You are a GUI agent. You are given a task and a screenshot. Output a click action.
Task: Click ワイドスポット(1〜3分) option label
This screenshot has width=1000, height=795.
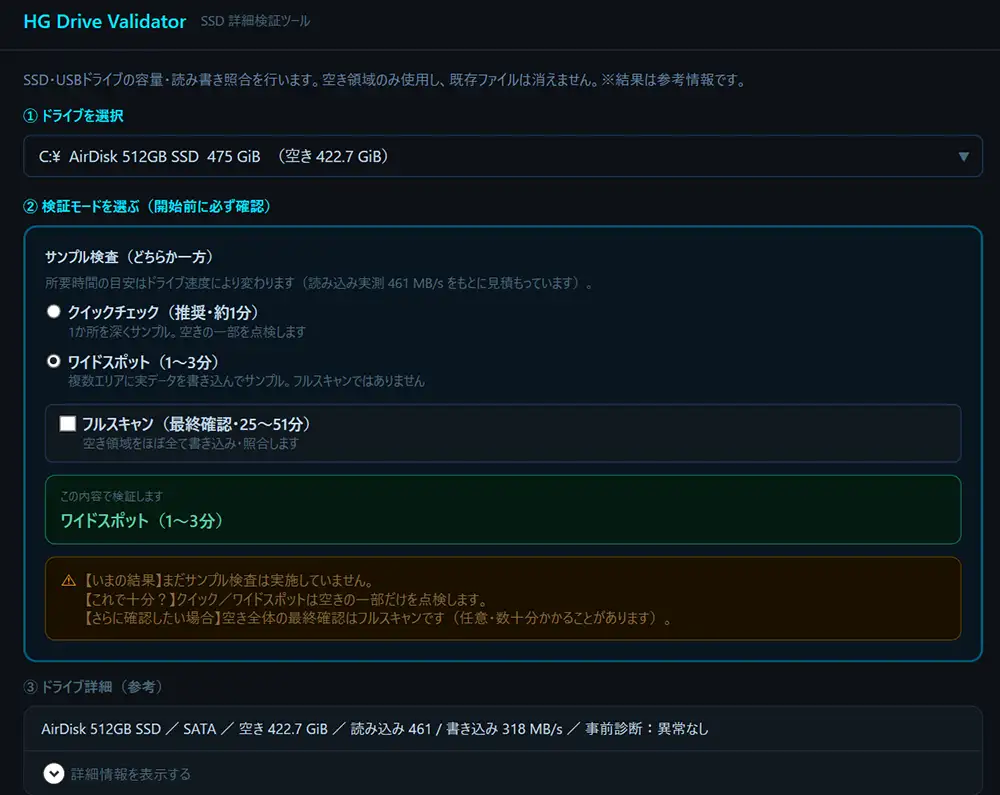143,362
